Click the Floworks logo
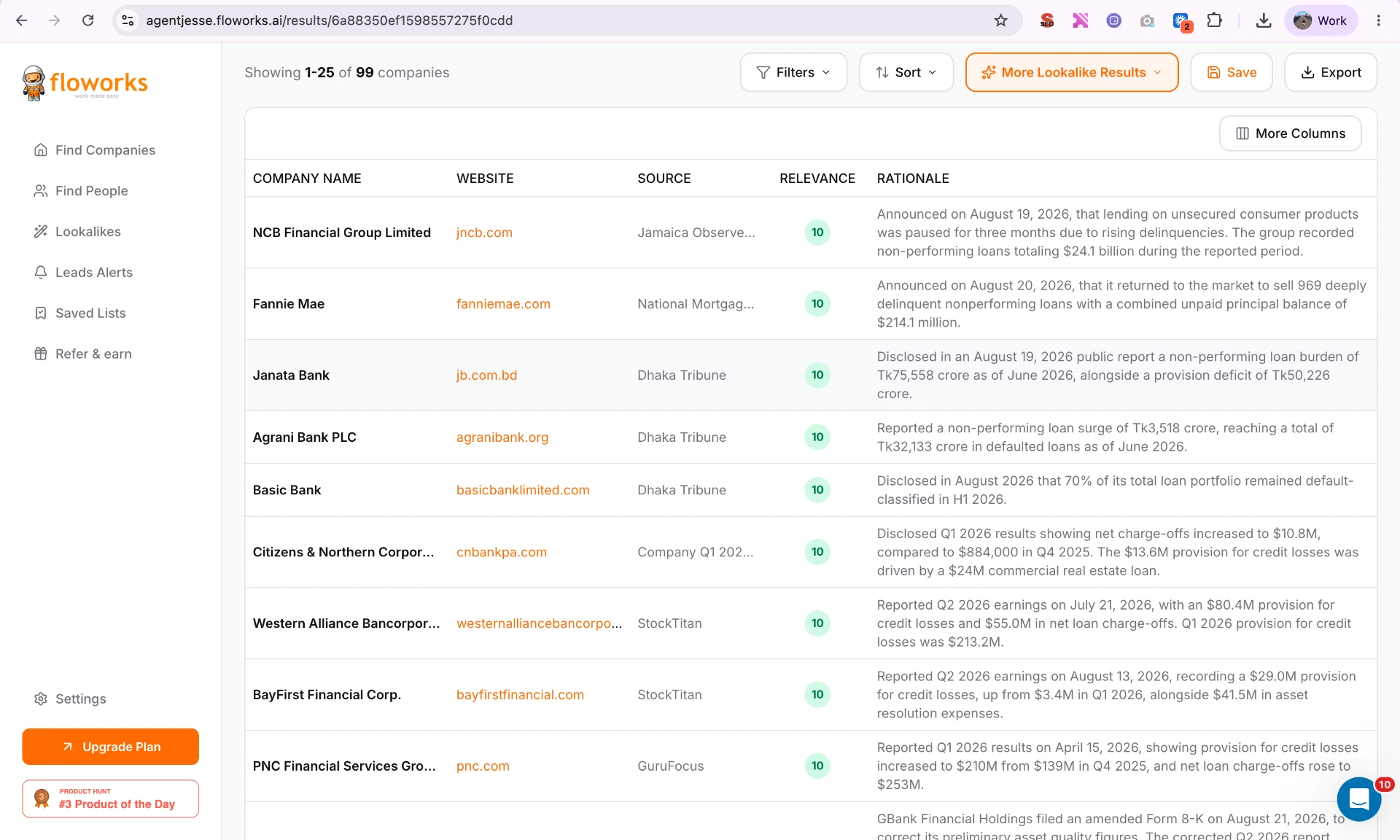1400x840 pixels. pyautogui.click(x=85, y=83)
